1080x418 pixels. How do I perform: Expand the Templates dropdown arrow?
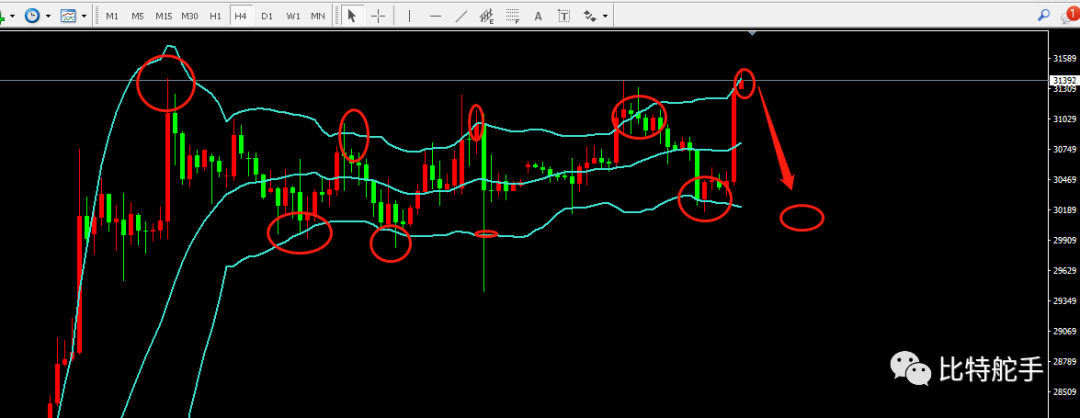pyautogui.click(x=84, y=15)
